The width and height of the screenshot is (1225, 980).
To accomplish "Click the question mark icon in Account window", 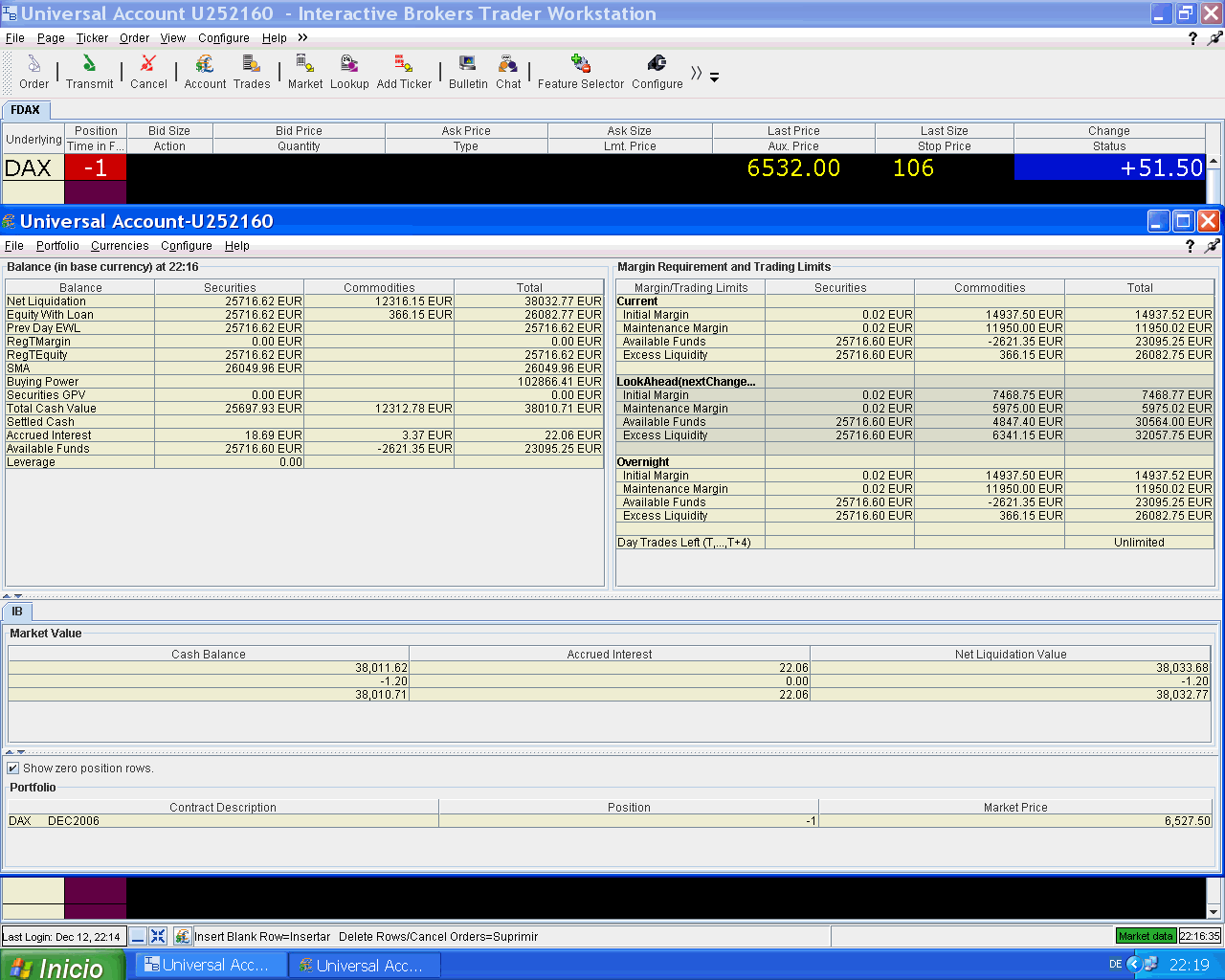I will coord(1190,246).
